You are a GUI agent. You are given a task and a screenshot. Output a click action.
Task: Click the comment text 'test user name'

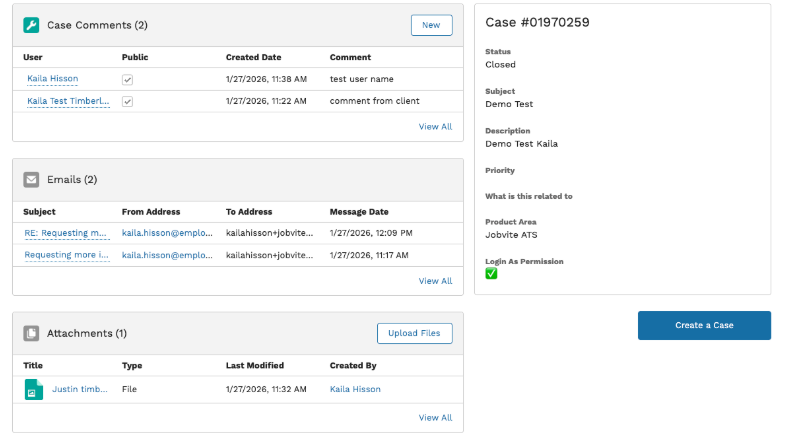[x=362, y=79]
